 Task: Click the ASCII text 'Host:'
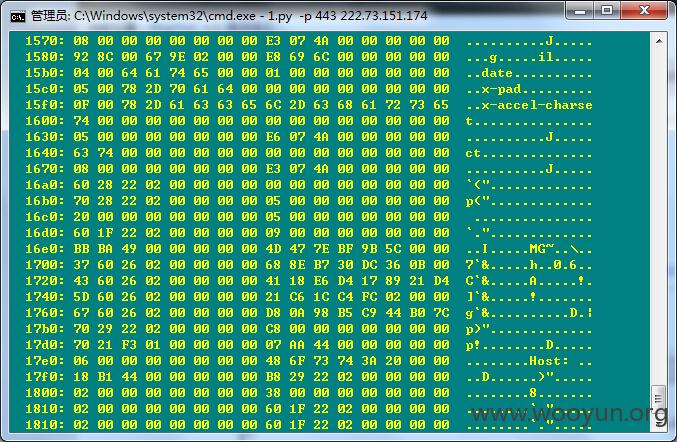(x=549, y=360)
